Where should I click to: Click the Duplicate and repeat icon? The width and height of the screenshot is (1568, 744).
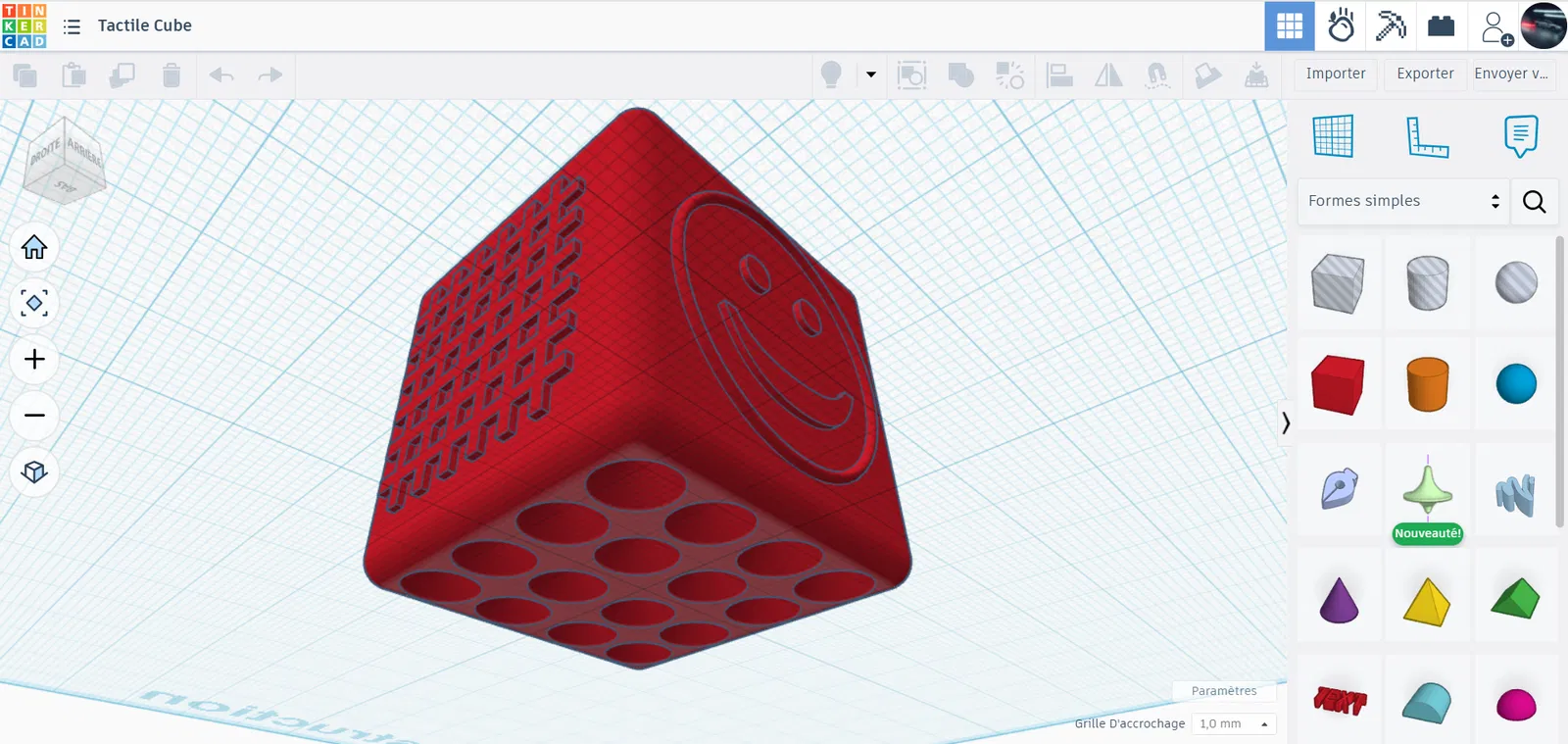[x=122, y=74]
